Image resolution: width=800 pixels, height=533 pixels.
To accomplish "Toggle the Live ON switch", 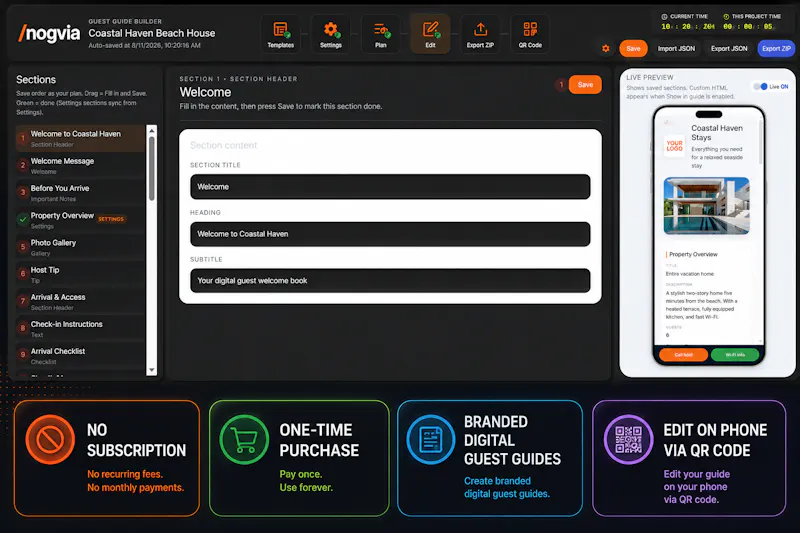I will tap(760, 87).
